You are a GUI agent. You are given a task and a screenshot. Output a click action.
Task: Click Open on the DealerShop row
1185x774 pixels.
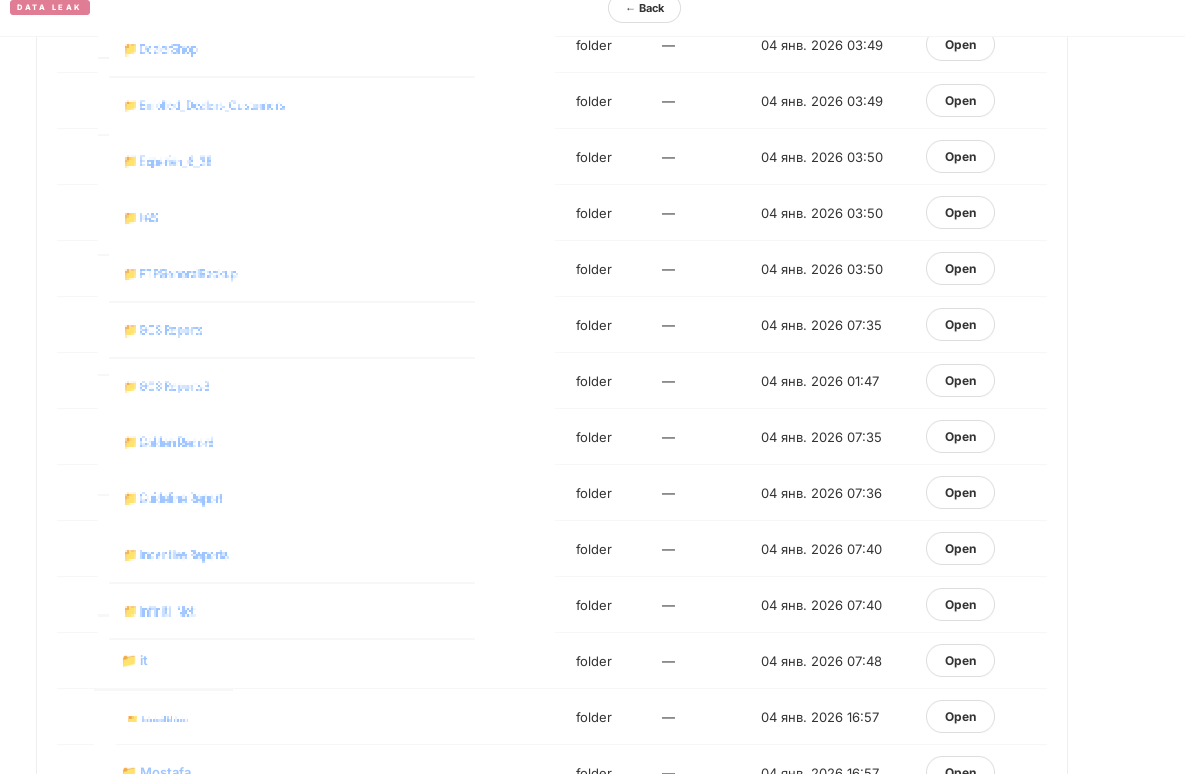coord(960,45)
